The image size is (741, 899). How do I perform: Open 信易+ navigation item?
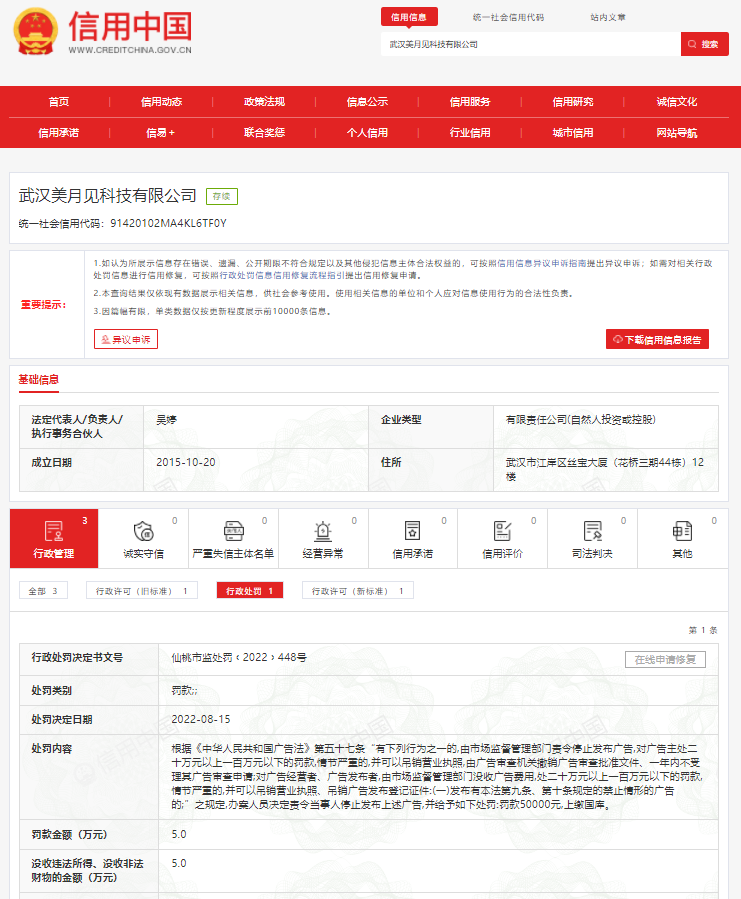pos(161,132)
